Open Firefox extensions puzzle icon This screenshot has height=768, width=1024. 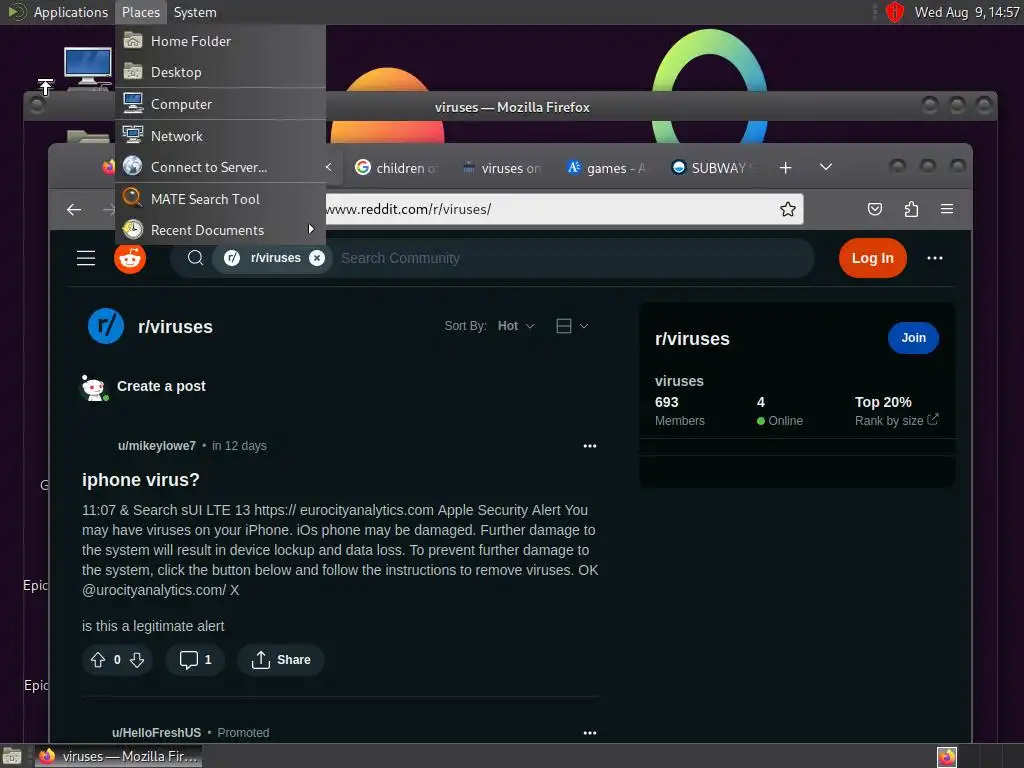point(911,209)
